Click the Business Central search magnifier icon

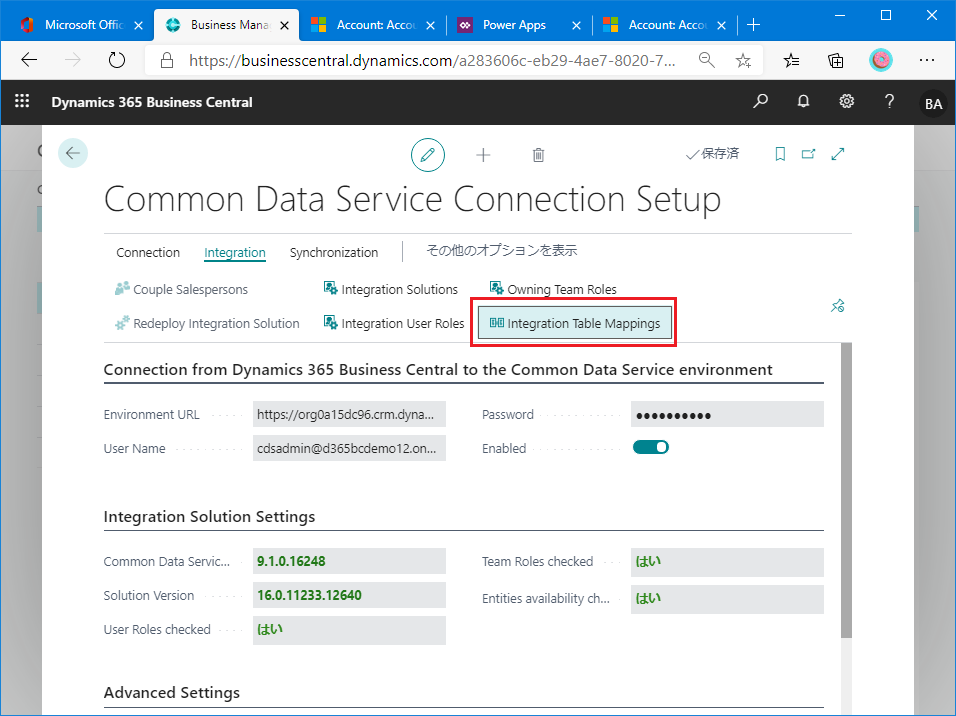pos(760,101)
